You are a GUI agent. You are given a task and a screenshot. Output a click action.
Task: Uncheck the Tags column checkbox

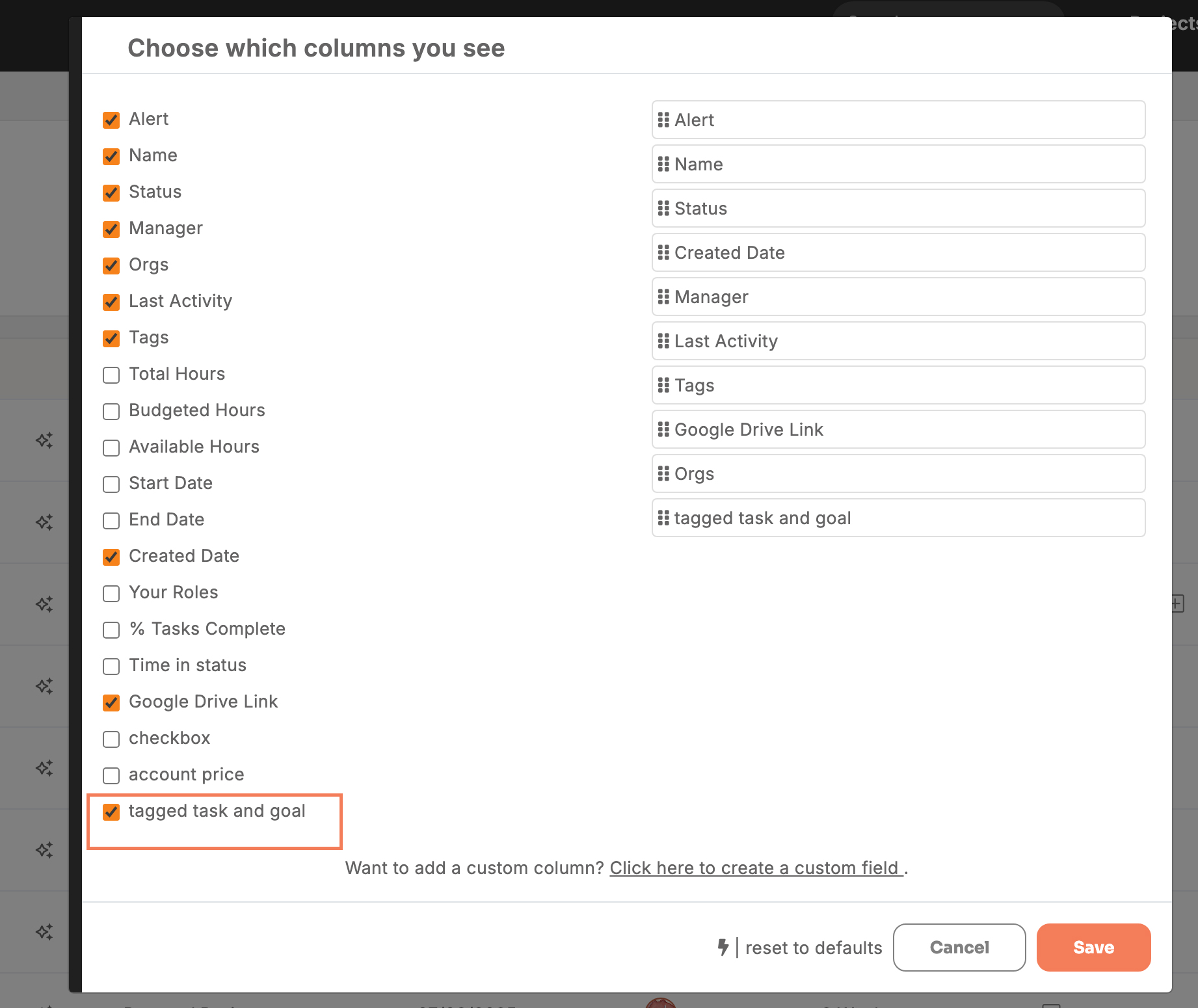[x=111, y=338]
